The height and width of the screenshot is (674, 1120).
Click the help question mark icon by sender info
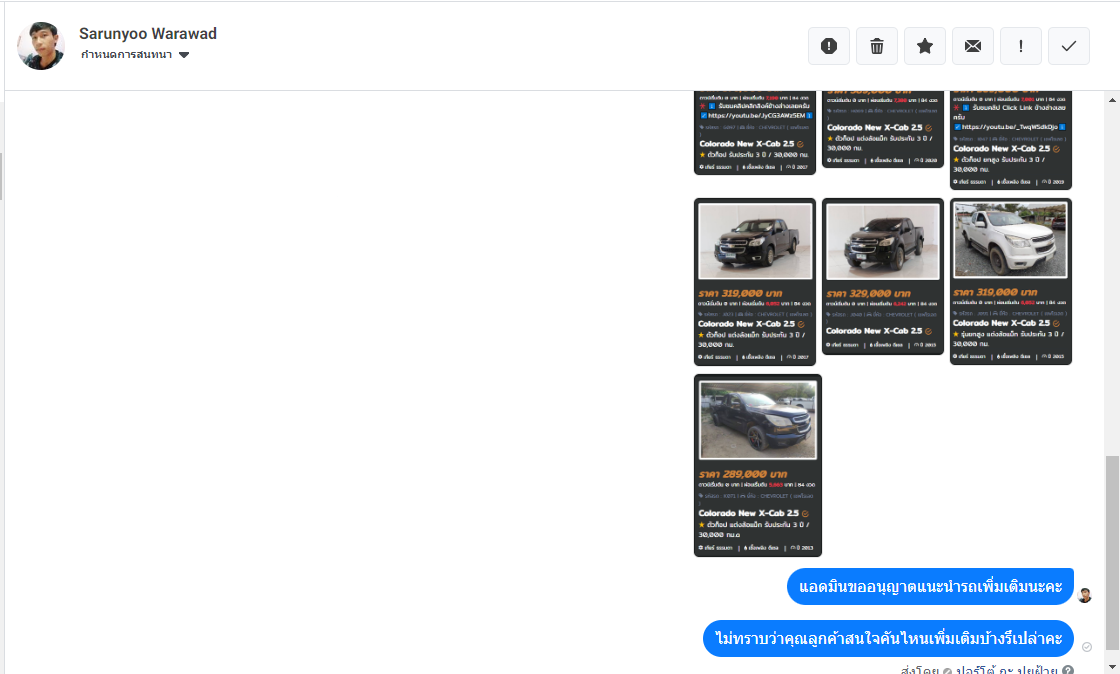point(1068,670)
